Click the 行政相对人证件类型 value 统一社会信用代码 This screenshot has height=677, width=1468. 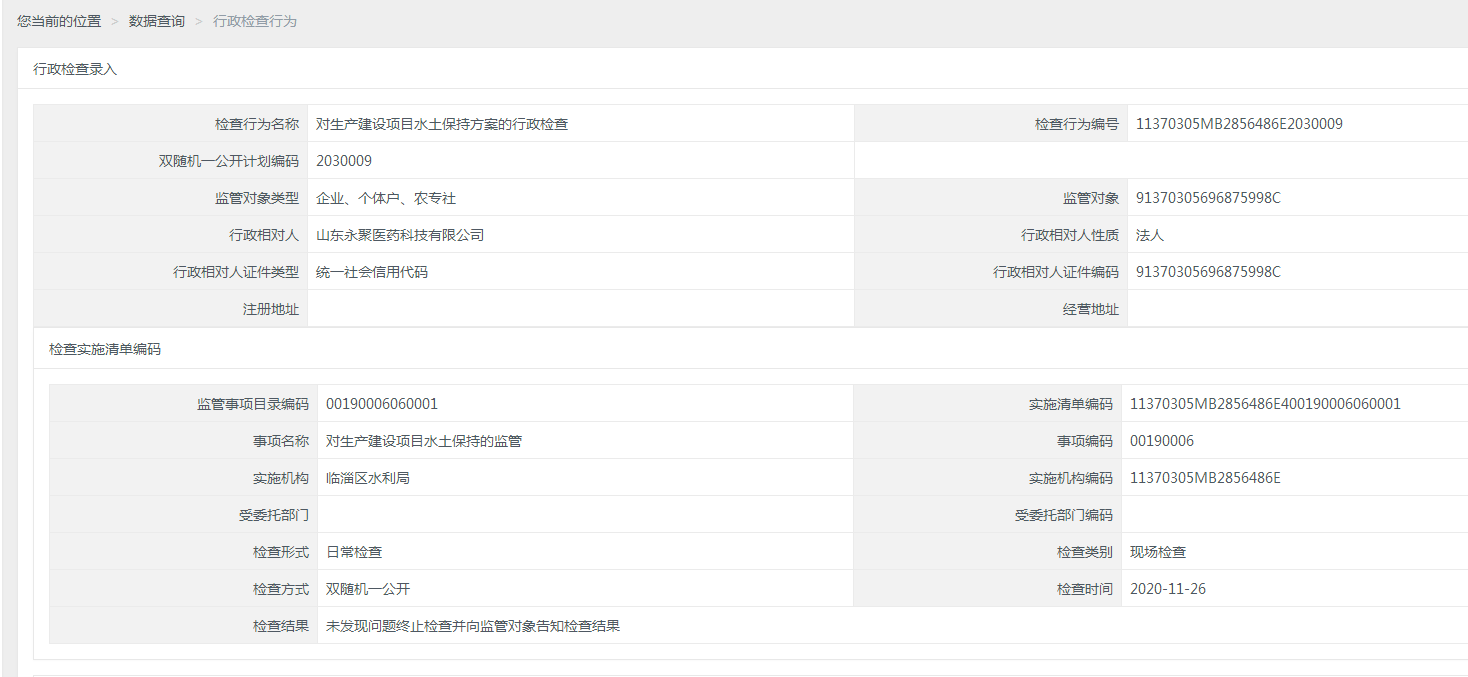372,272
